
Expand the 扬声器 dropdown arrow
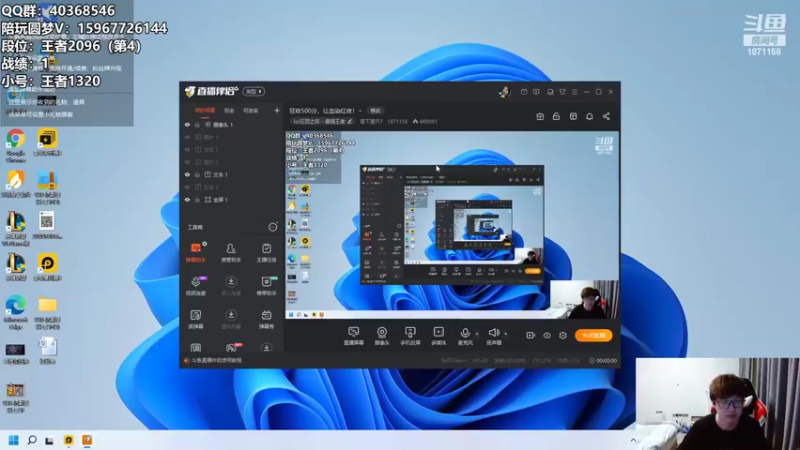(506, 334)
